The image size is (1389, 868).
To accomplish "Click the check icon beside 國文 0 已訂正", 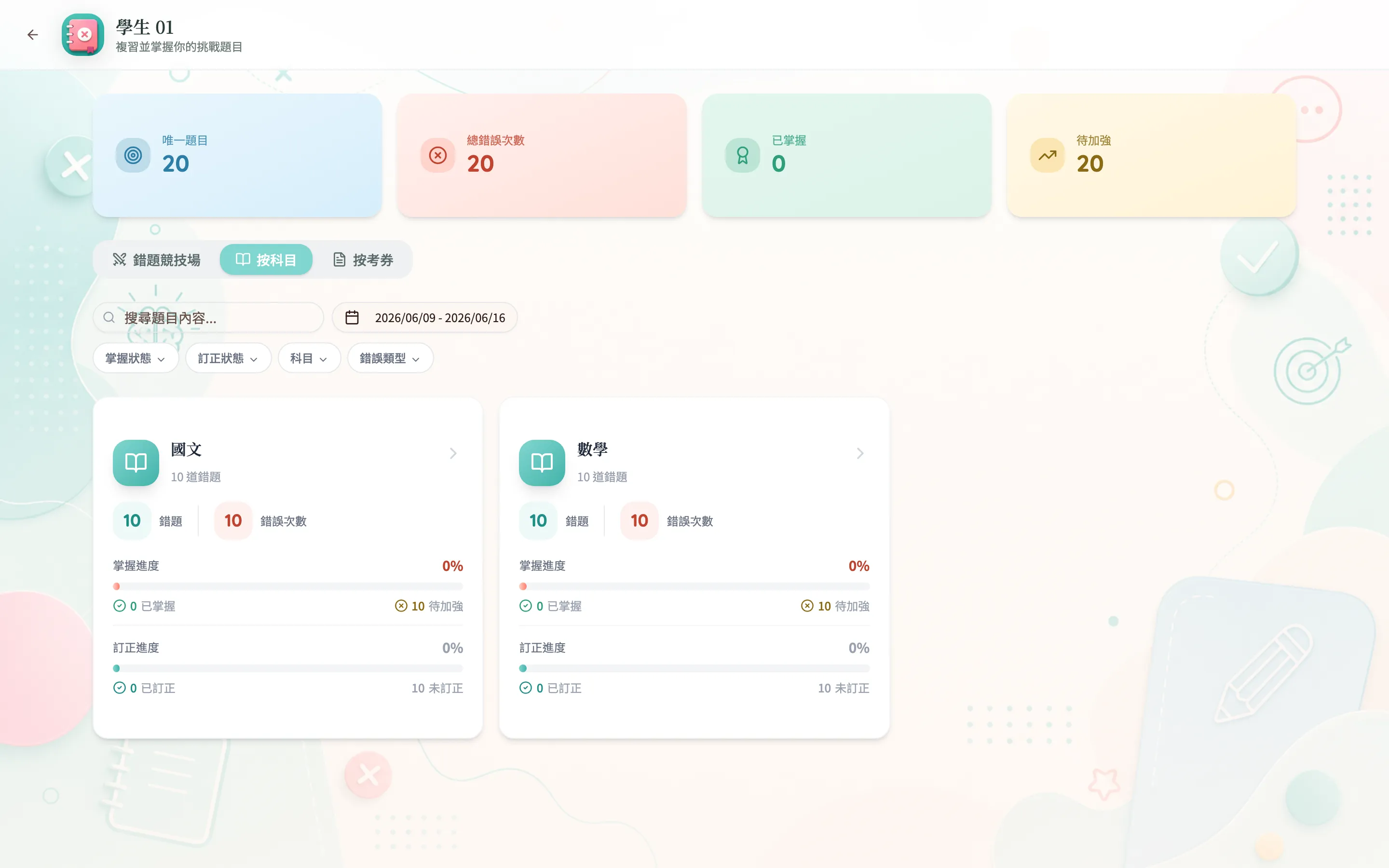I will point(120,688).
